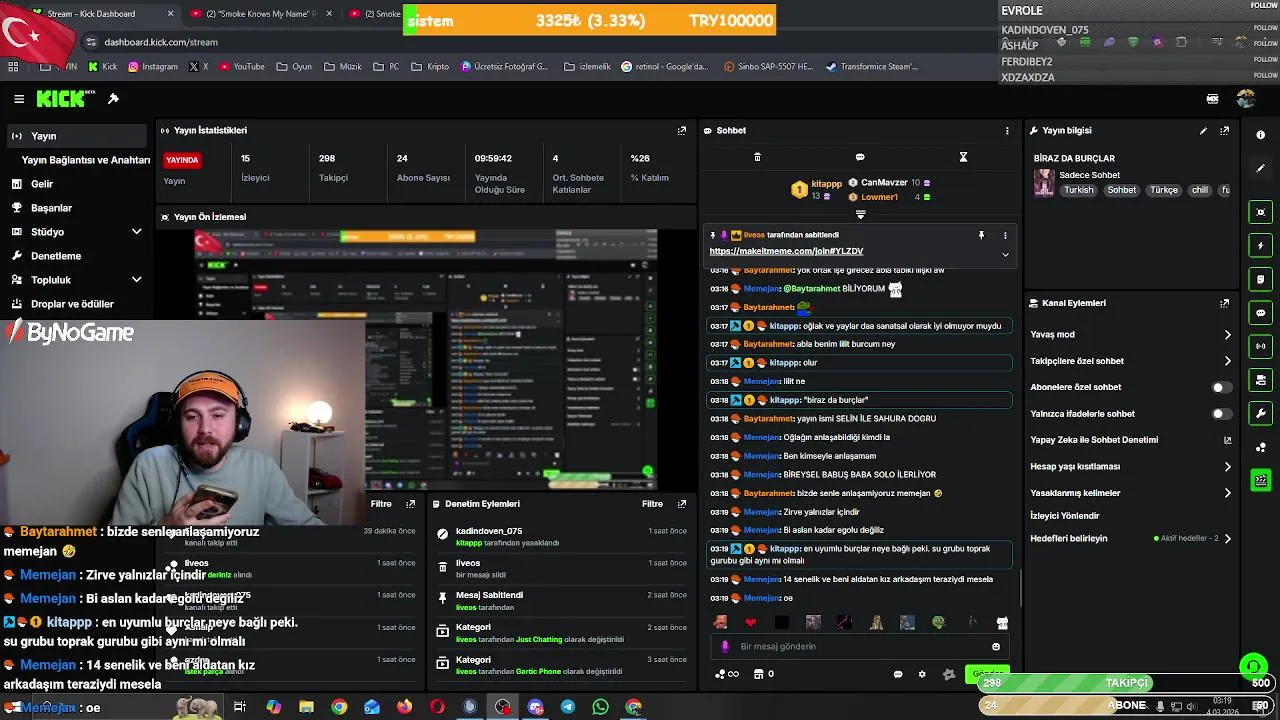Open the Sohbet panel three-dot menu
This screenshot has width=1280, height=720.
pos(1007,130)
